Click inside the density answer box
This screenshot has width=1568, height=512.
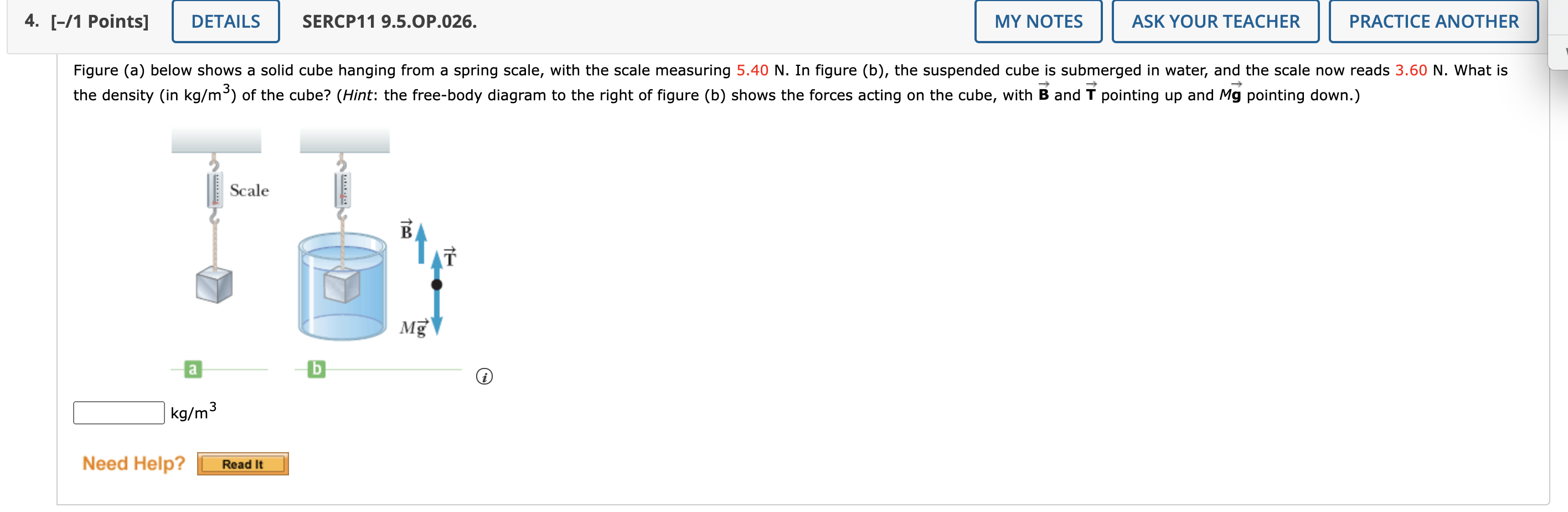(118, 413)
